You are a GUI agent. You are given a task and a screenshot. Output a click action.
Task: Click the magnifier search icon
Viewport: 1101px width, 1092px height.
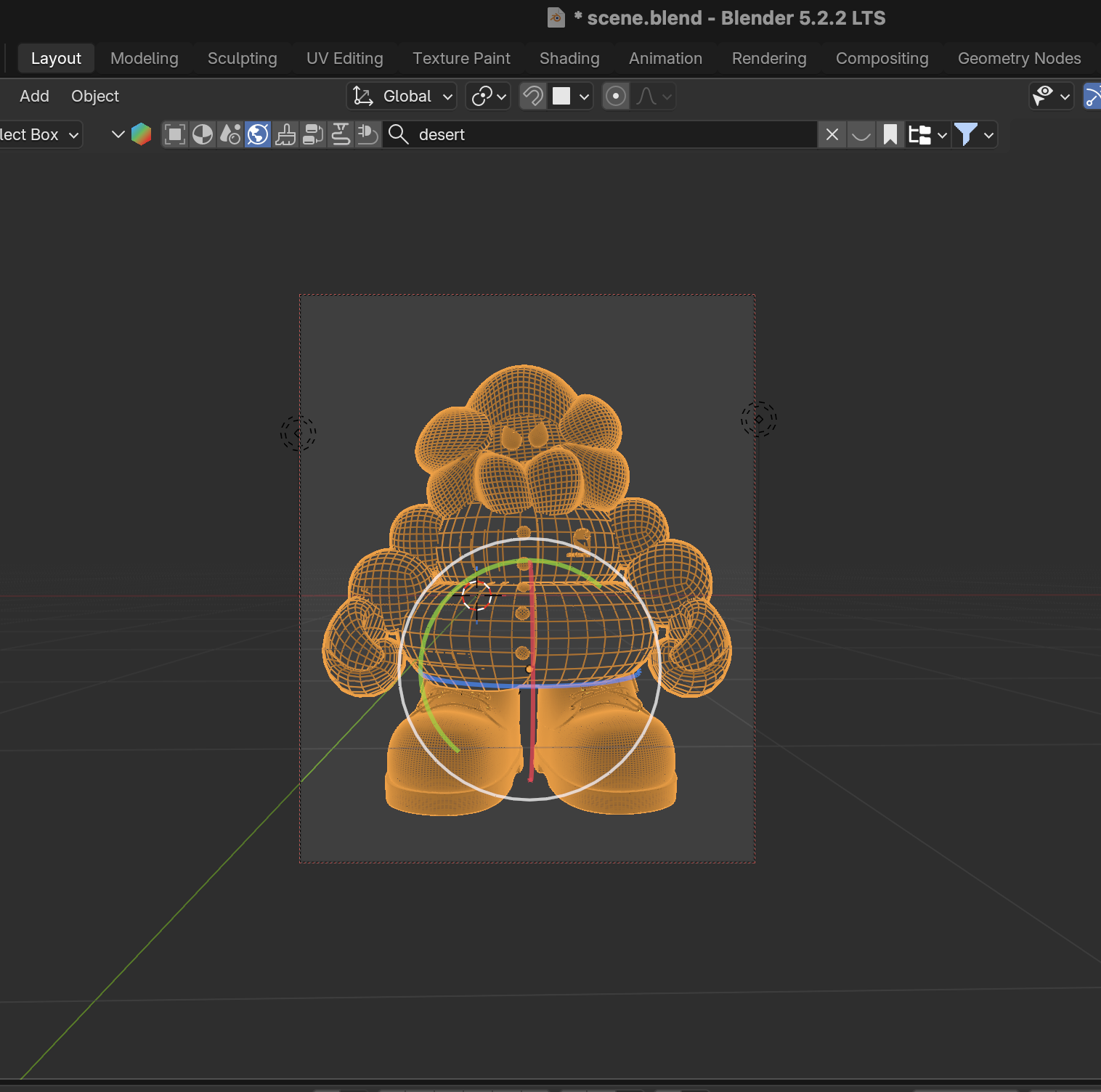point(398,134)
